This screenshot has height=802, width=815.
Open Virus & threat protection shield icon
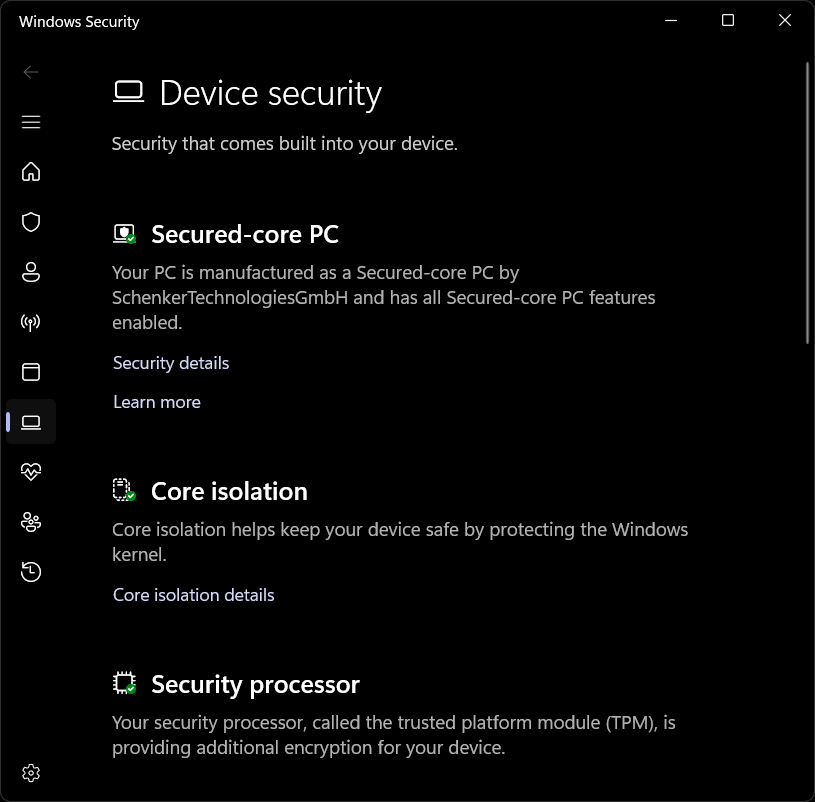[x=30, y=222]
